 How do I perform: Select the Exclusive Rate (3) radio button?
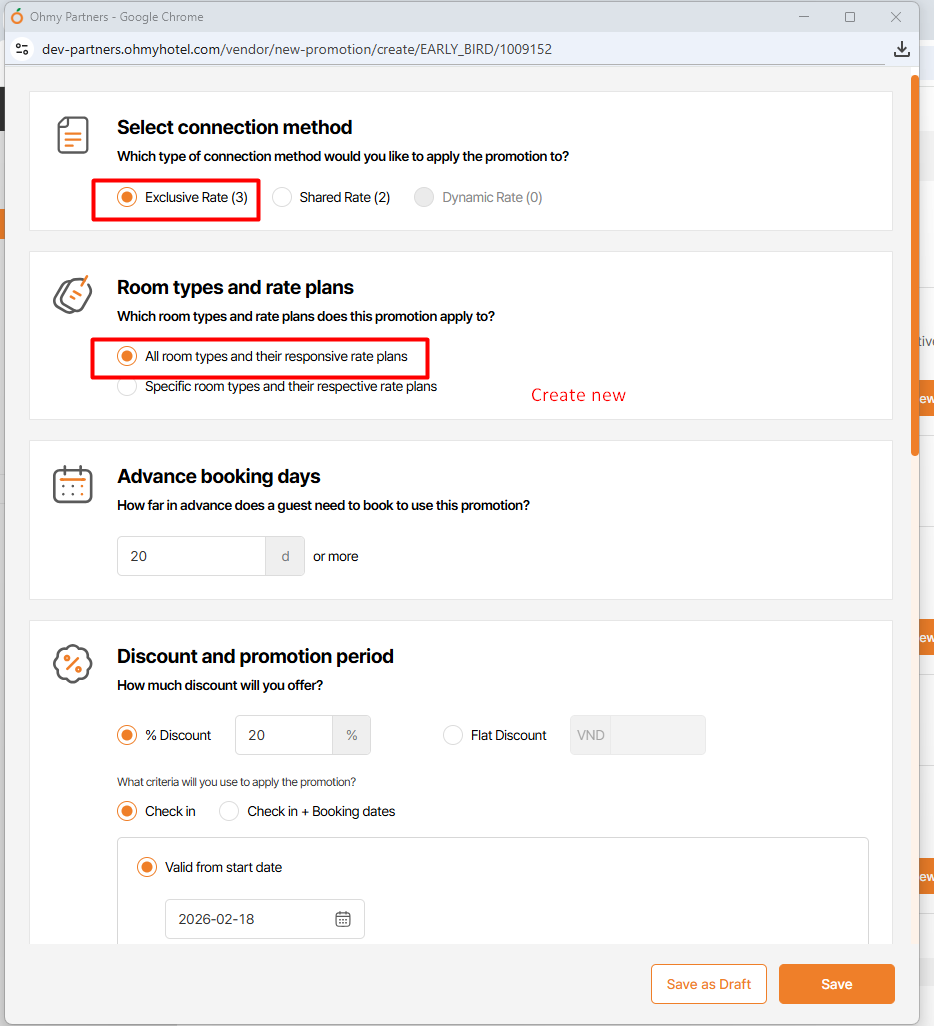[x=127, y=197]
